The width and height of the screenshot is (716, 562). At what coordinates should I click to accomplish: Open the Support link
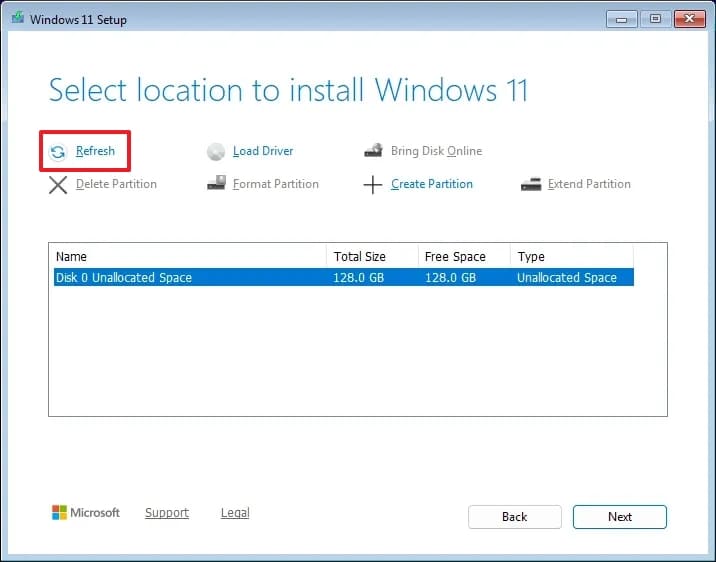point(167,513)
